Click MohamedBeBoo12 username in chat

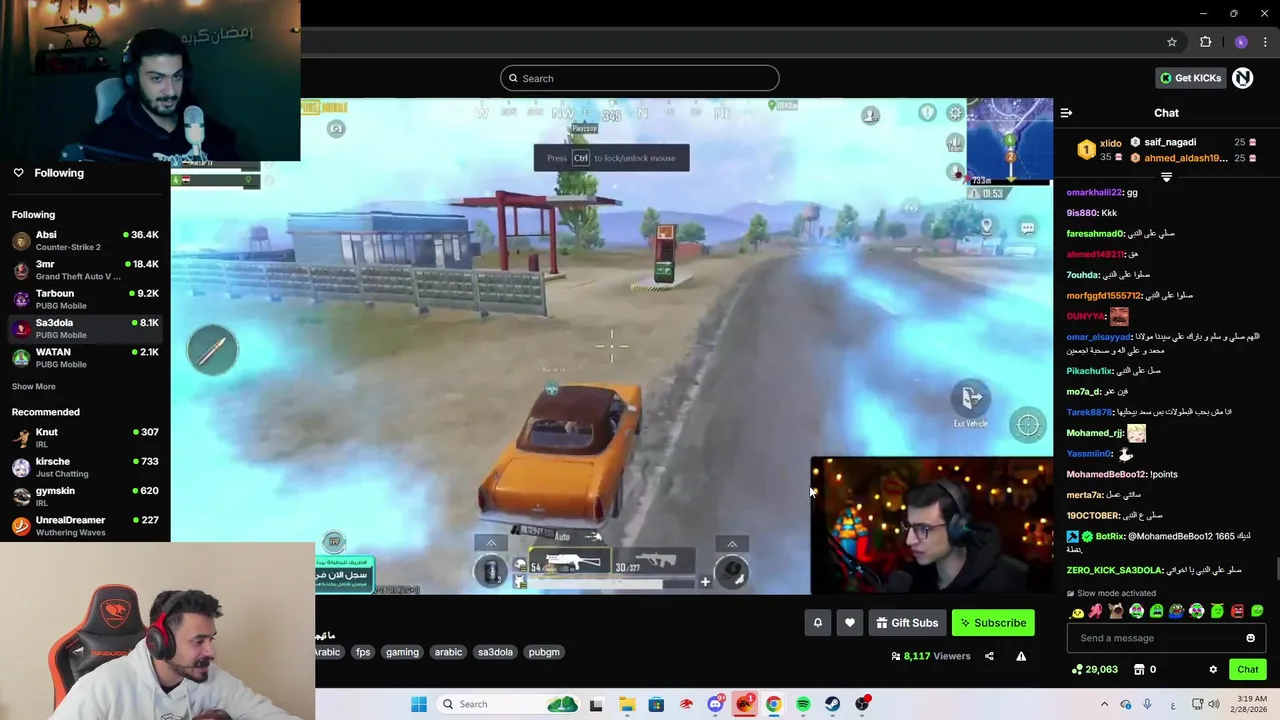pyautogui.click(x=1105, y=474)
